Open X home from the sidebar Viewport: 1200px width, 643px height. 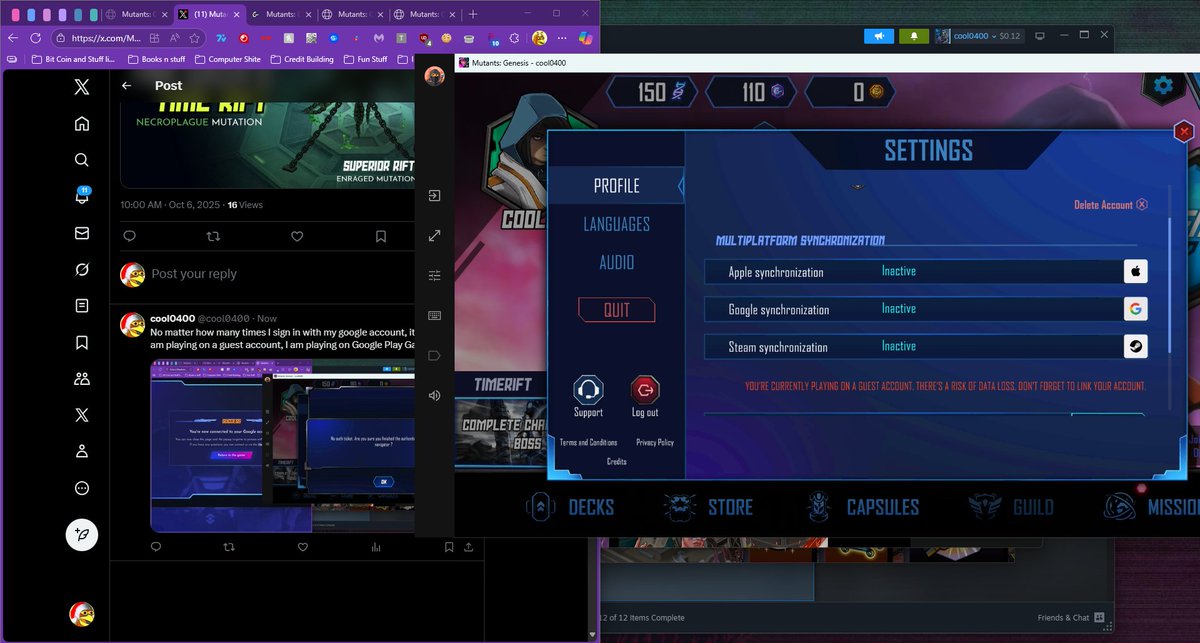pos(82,124)
